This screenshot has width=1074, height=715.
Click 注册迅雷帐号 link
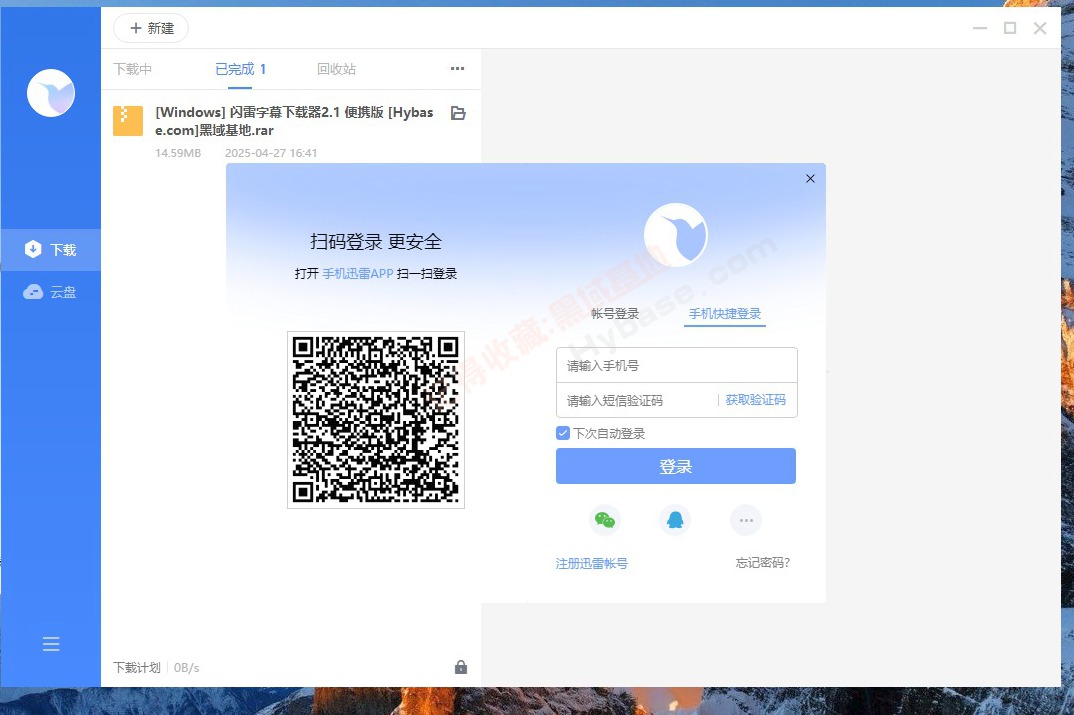(x=592, y=564)
